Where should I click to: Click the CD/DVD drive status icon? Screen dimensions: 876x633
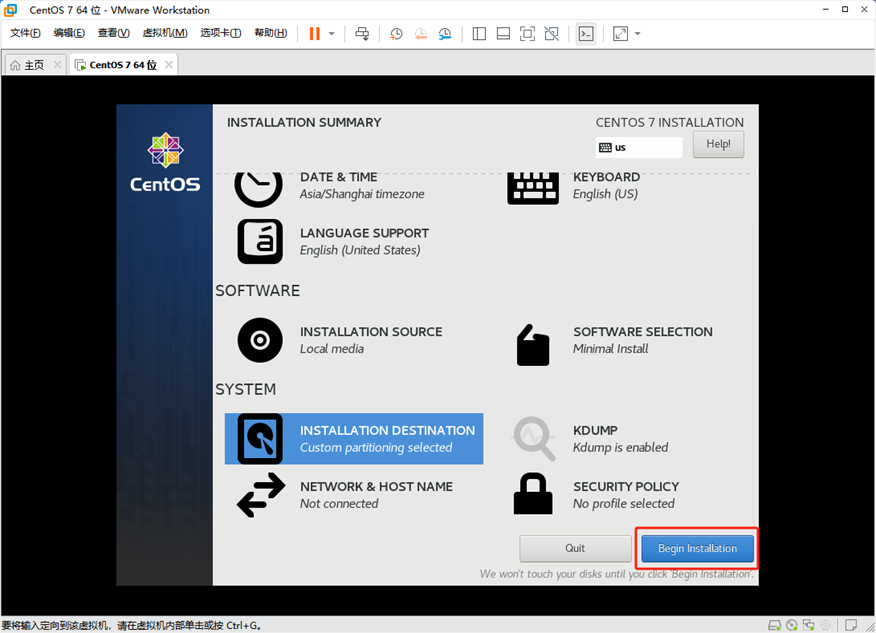791,625
